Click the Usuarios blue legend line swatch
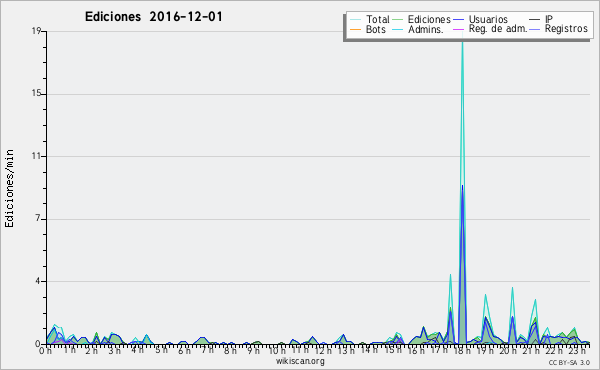The height and width of the screenshot is (370, 600). pyautogui.click(x=458, y=20)
